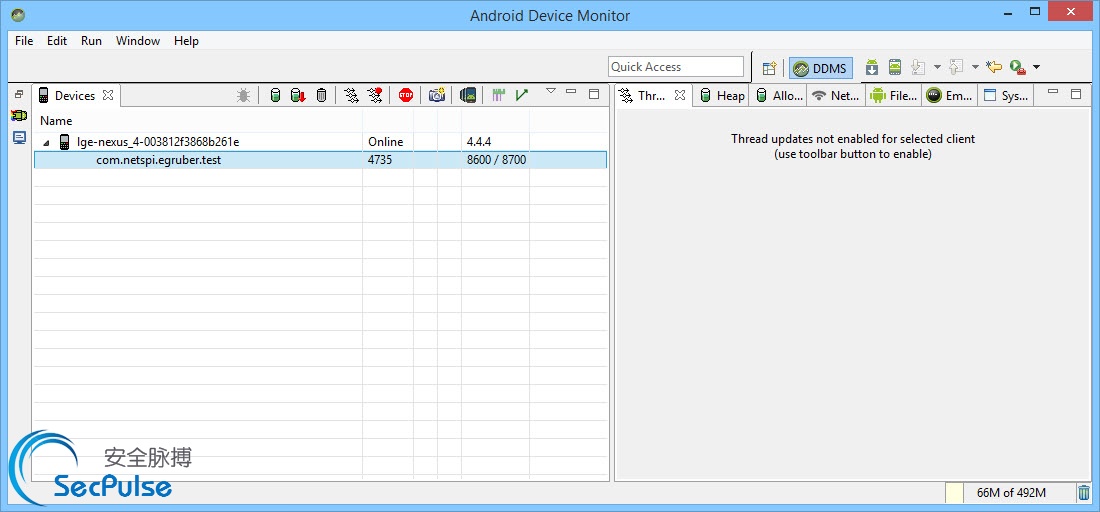Select the Devices tab
Screen dimensions: 1100x512
pos(75,95)
